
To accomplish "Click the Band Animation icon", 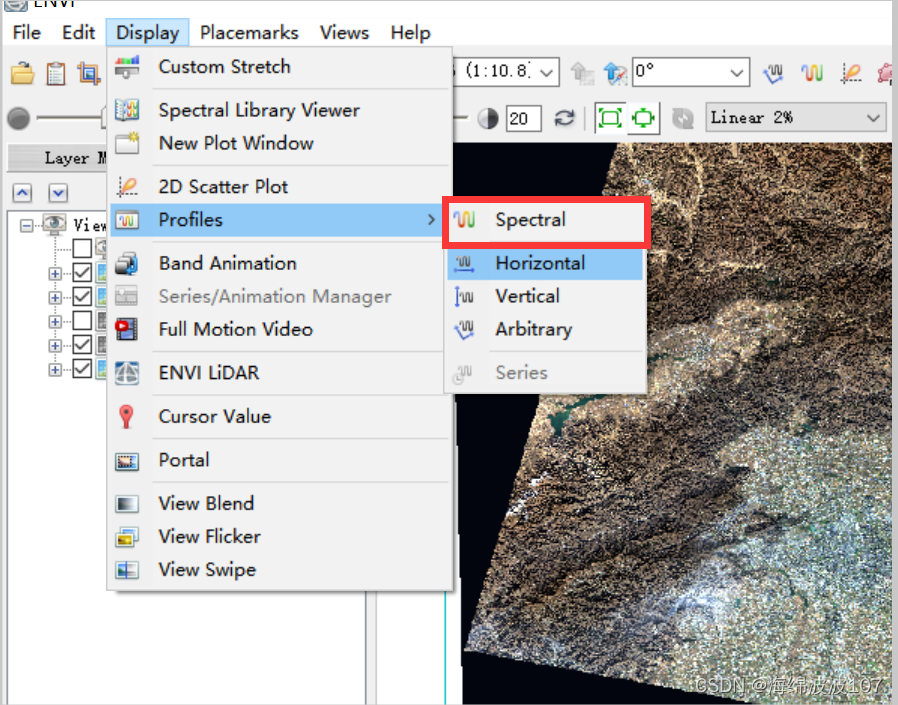I will click(x=127, y=263).
